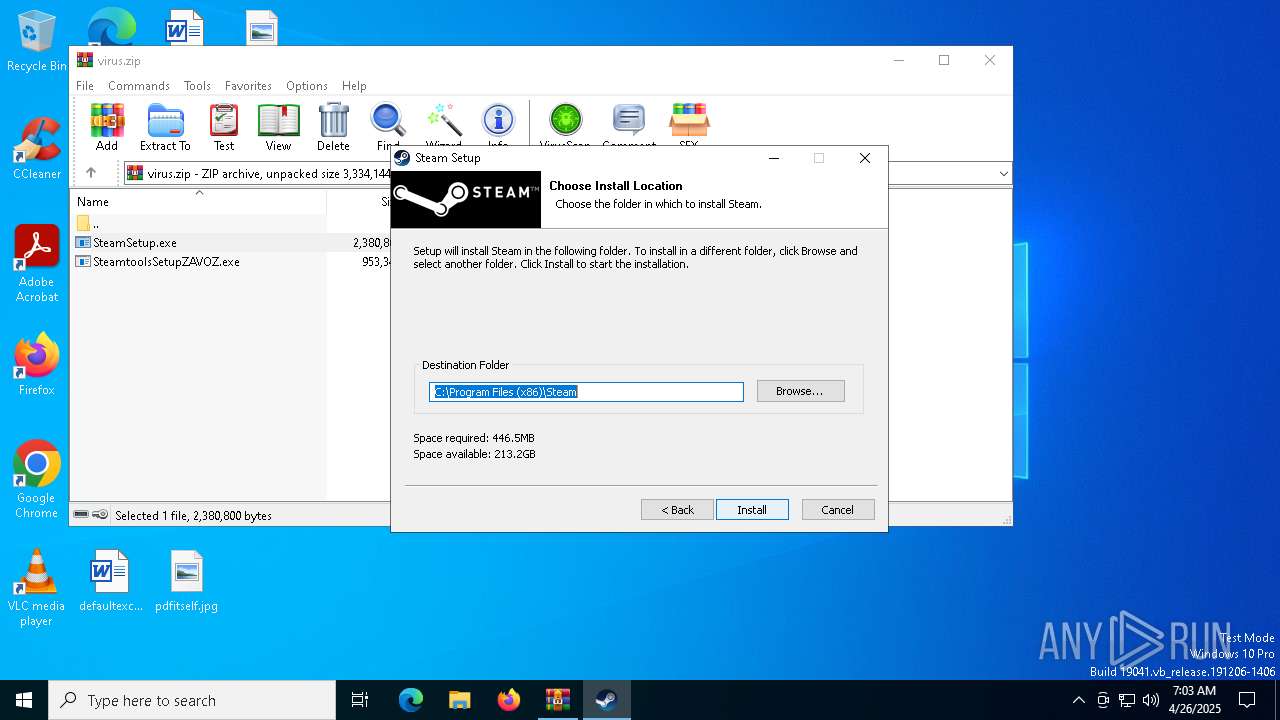Open File Explorer from the taskbar

click(x=459, y=700)
